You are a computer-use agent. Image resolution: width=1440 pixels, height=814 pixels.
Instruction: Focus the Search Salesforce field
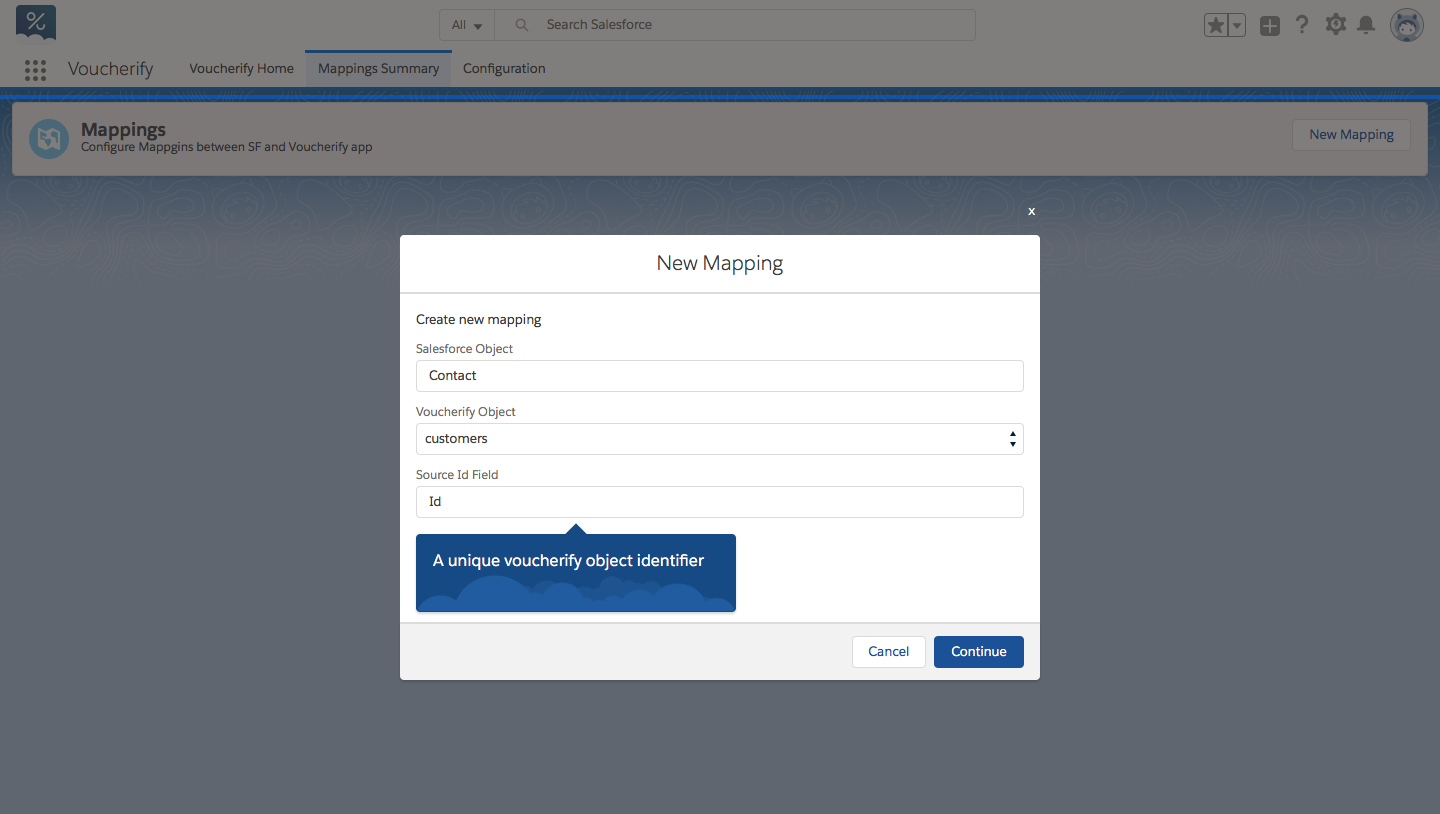point(735,25)
